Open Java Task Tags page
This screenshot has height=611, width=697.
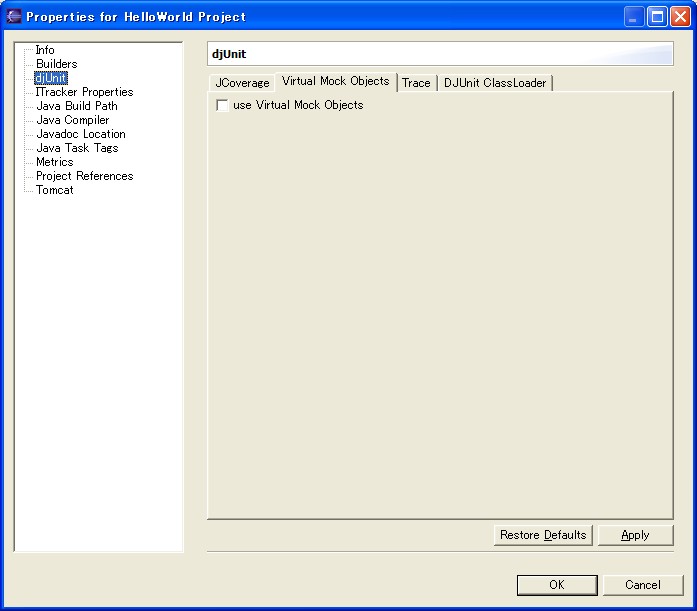[77, 148]
